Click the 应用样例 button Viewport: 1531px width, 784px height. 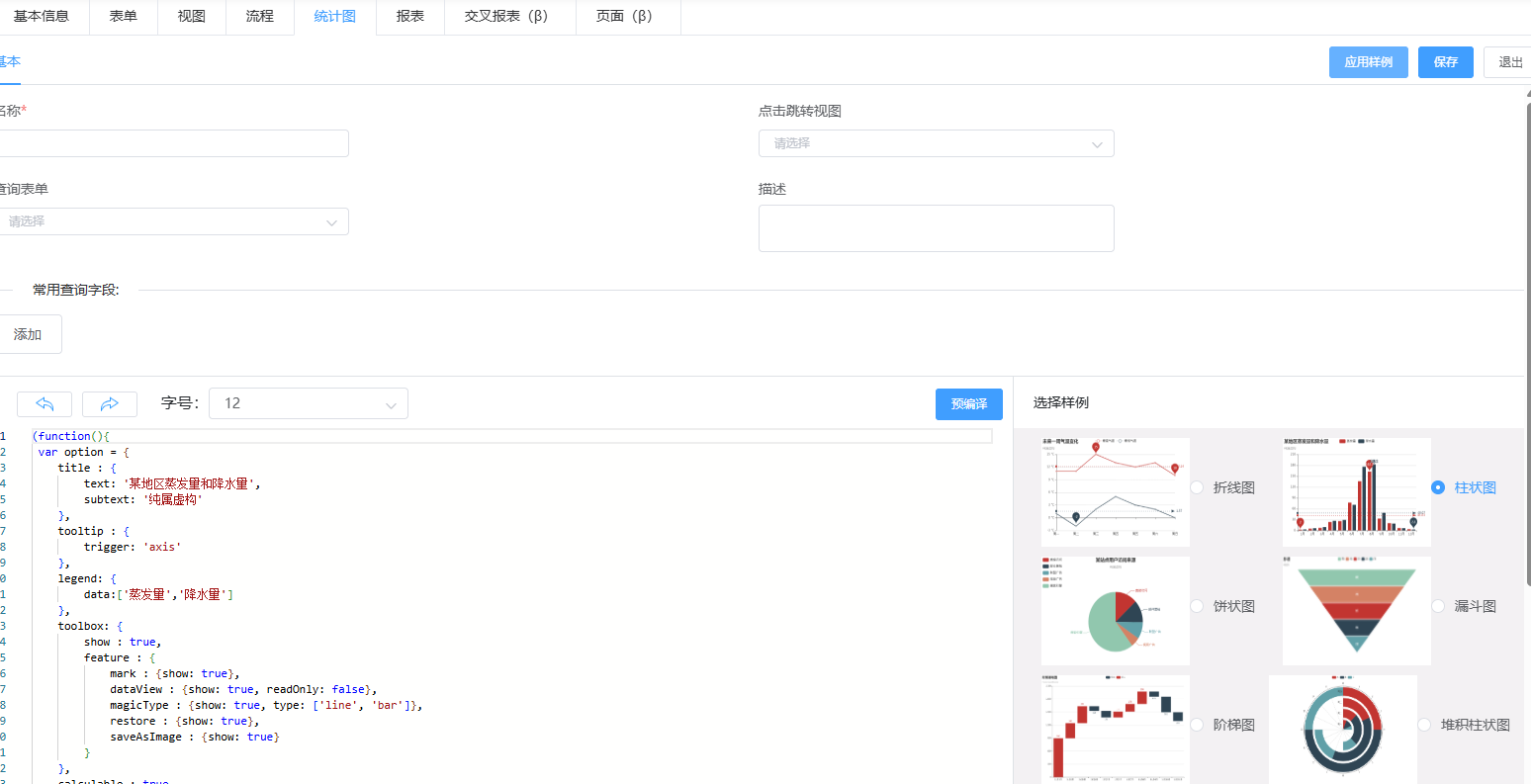click(x=1369, y=62)
